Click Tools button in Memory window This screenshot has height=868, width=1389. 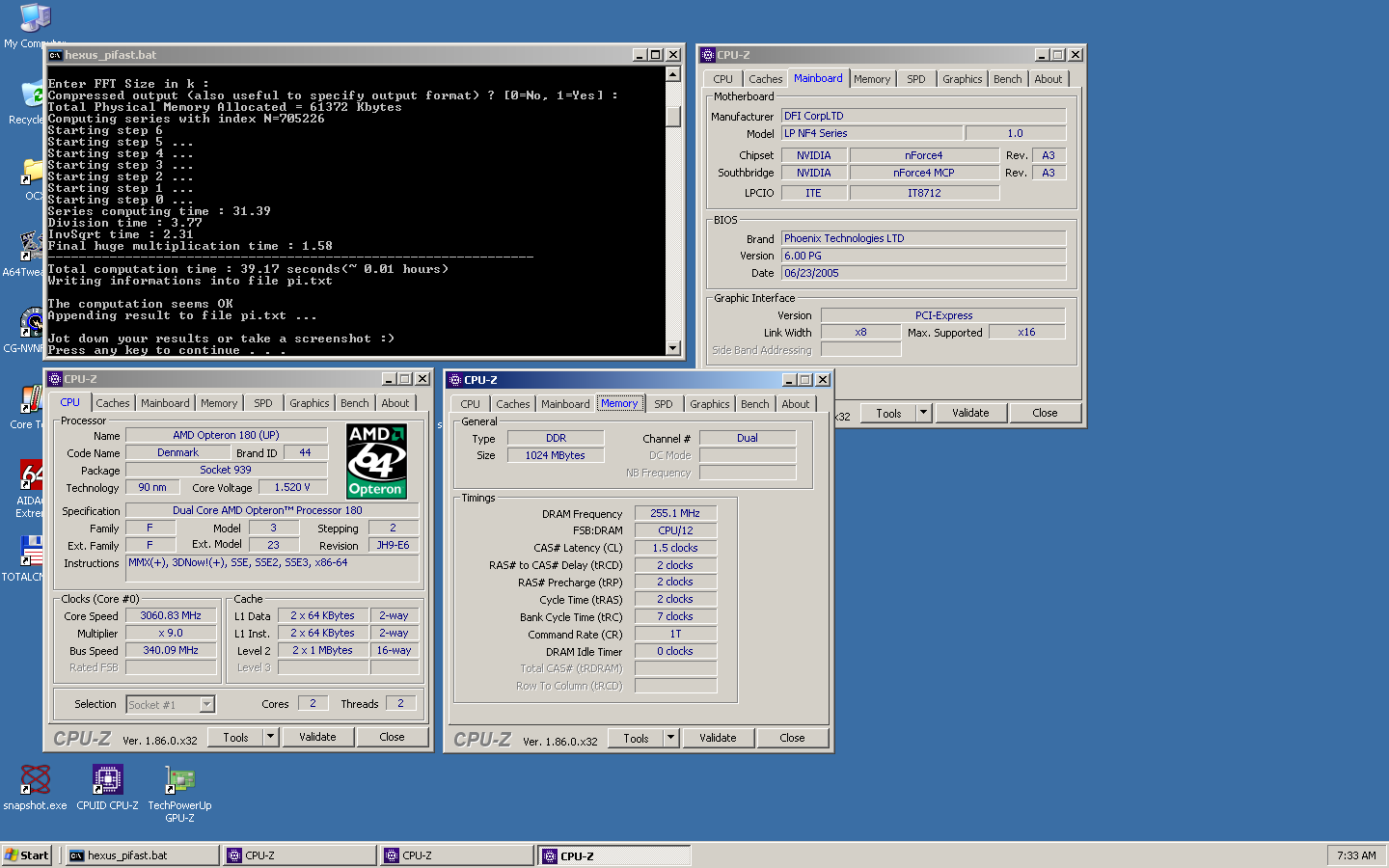click(x=637, y=738)
